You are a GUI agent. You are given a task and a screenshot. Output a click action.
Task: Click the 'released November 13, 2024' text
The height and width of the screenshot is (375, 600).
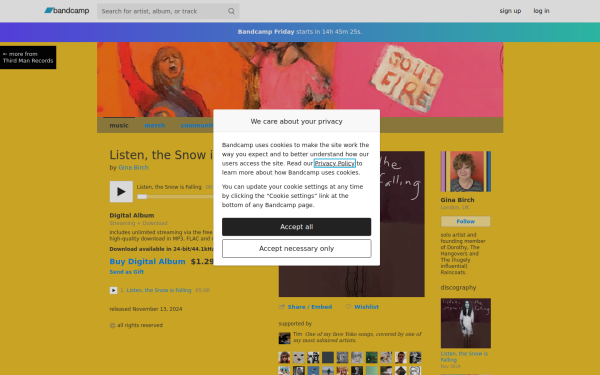tap(146, 309)
